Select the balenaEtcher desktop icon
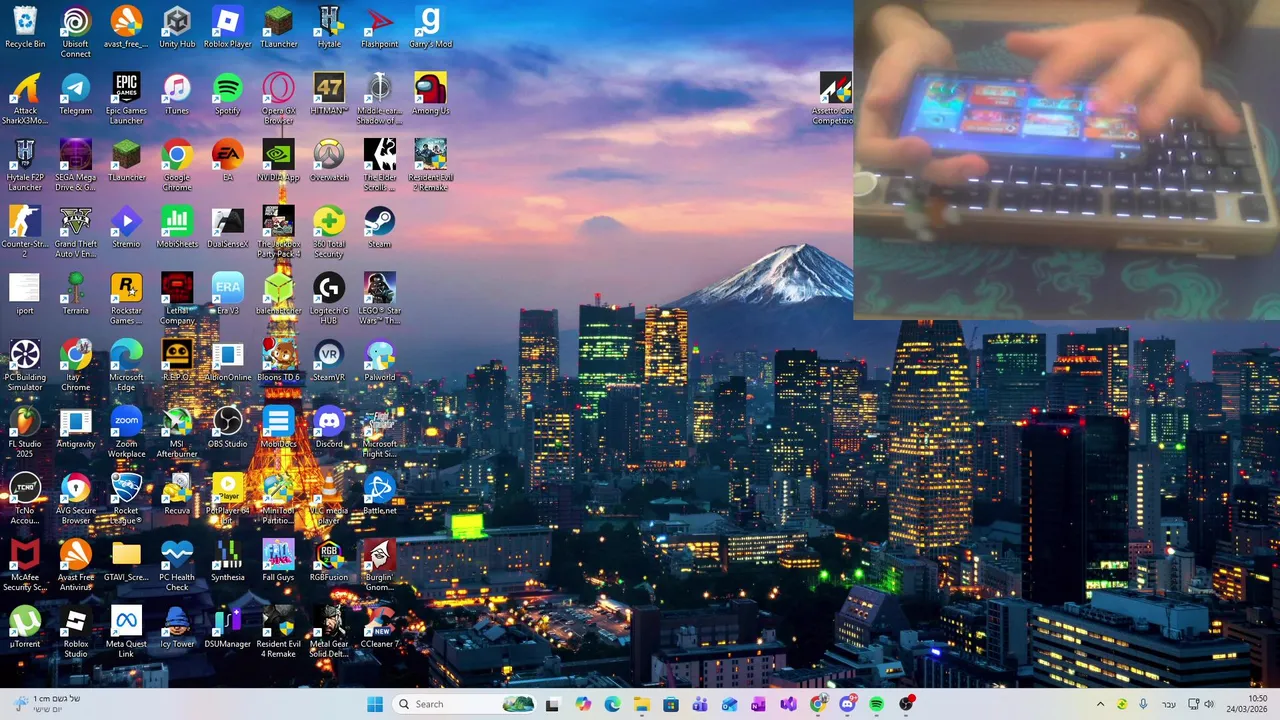 click(278, 294)
